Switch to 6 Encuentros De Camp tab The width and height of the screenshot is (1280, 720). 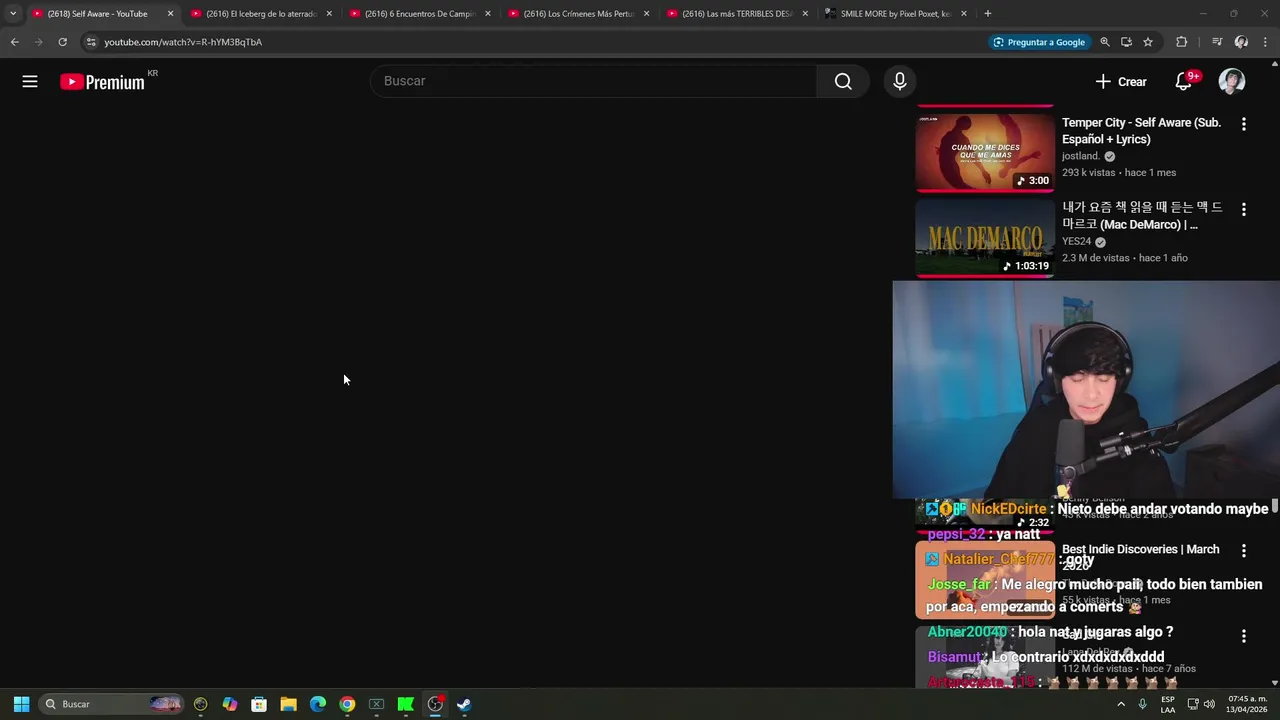tap(419, 14)
